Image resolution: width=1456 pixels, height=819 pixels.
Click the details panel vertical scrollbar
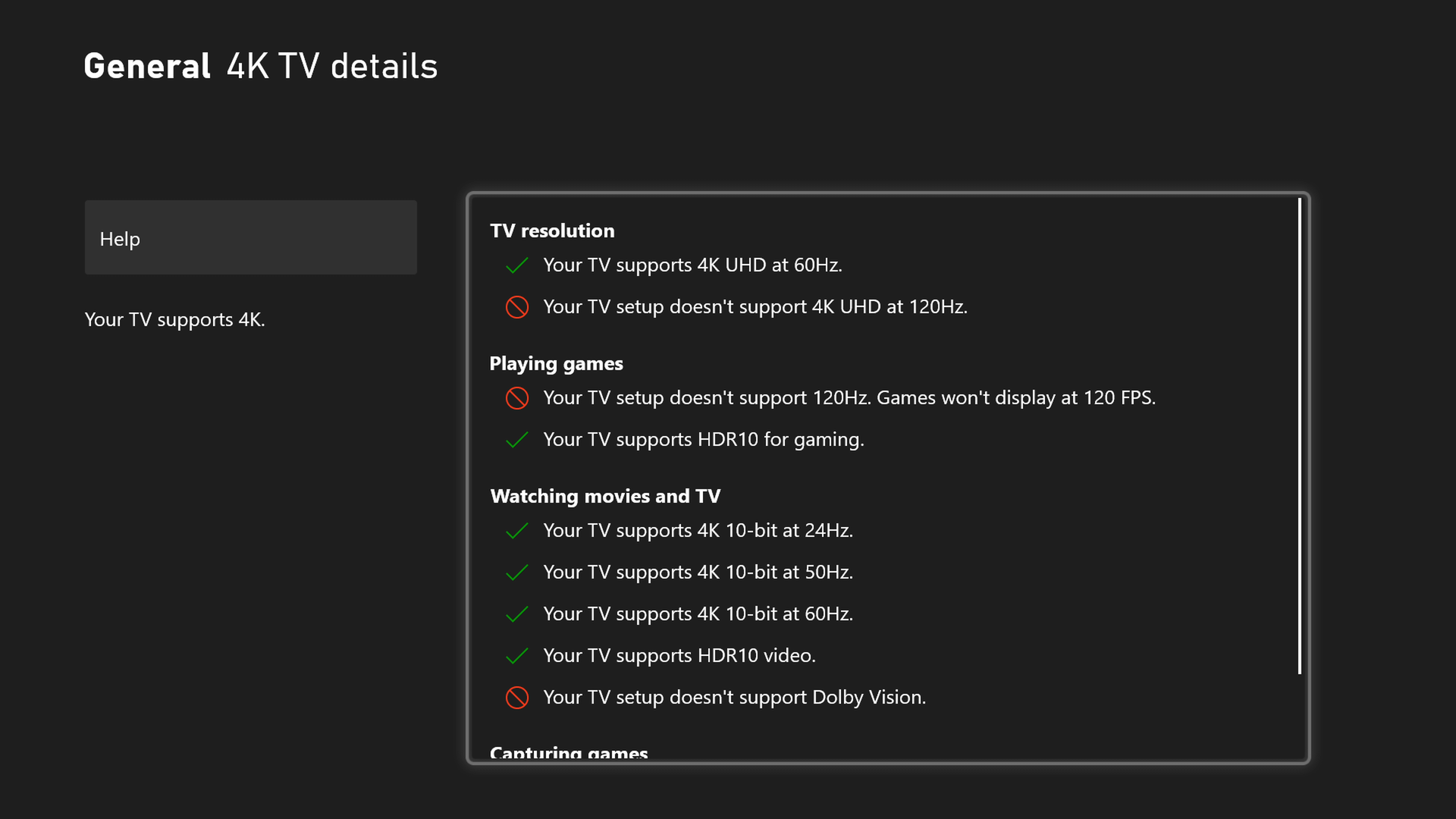tap(1300, 436)
